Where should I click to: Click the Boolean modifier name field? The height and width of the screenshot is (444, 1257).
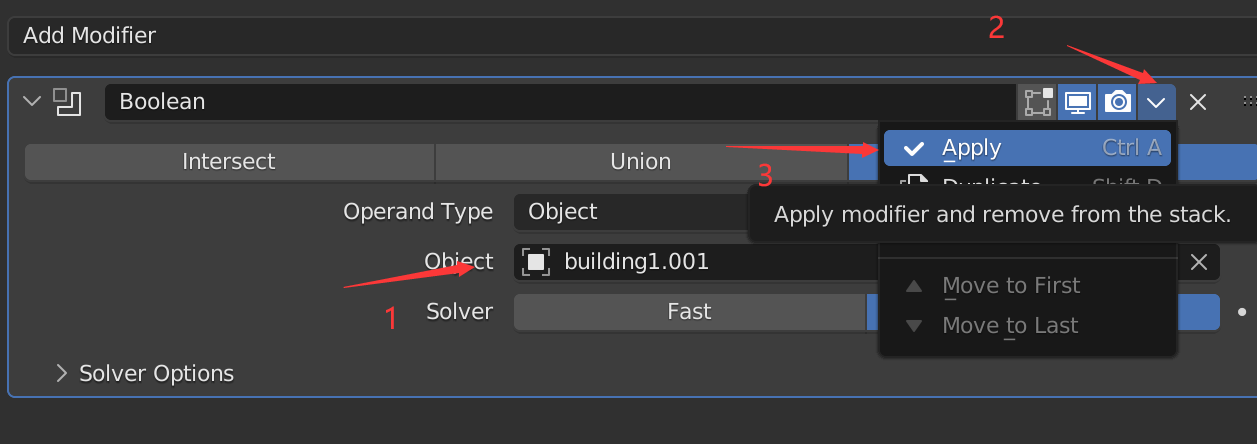coord(560,102)
